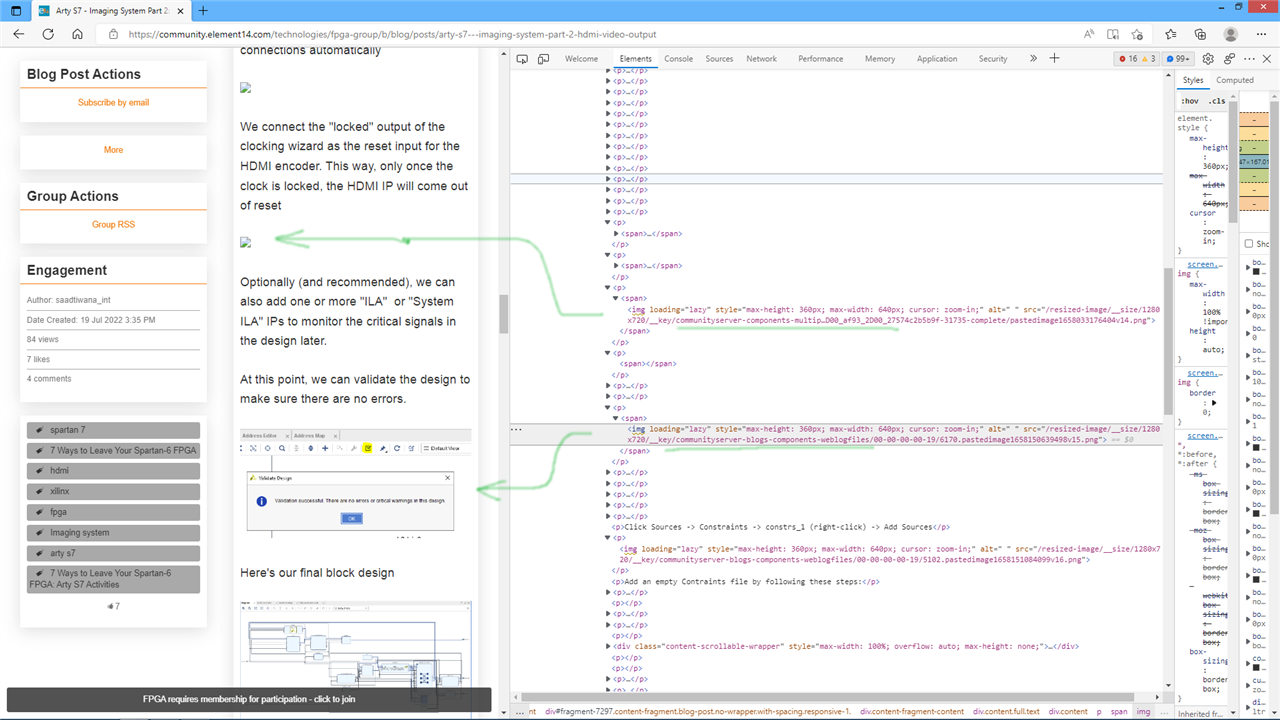Click the 99+ issues counter

pyautogui.click(x=1178, y=59)
